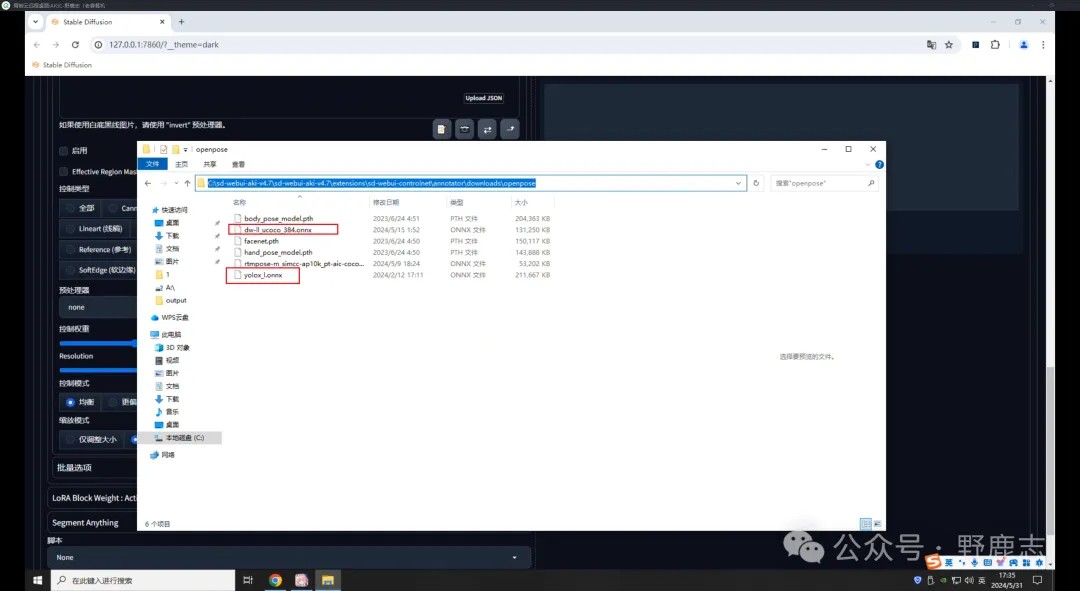Open the 脚本 dropdown showing None
This screenshot has width=1080, height=591.
click(x=289, y=557)
